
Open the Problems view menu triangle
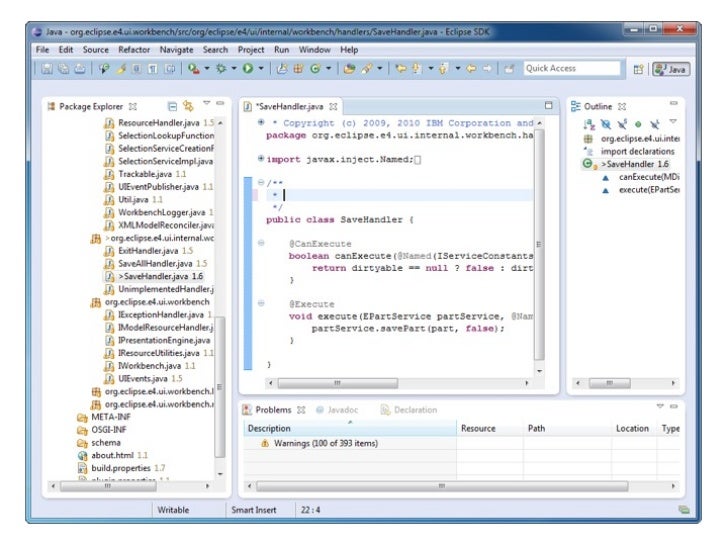point(660,406)
